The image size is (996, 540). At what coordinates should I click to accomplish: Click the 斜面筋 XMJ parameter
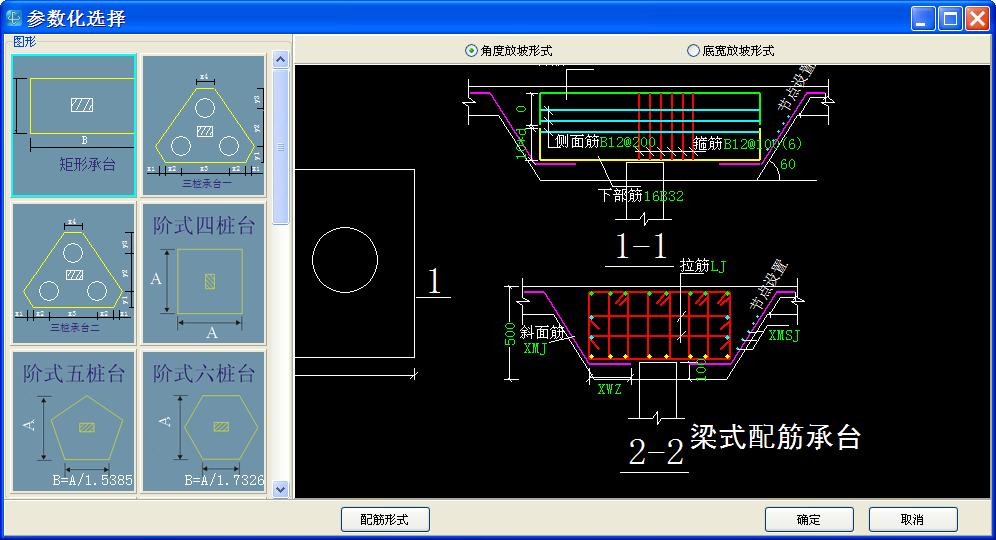point(535,348)
